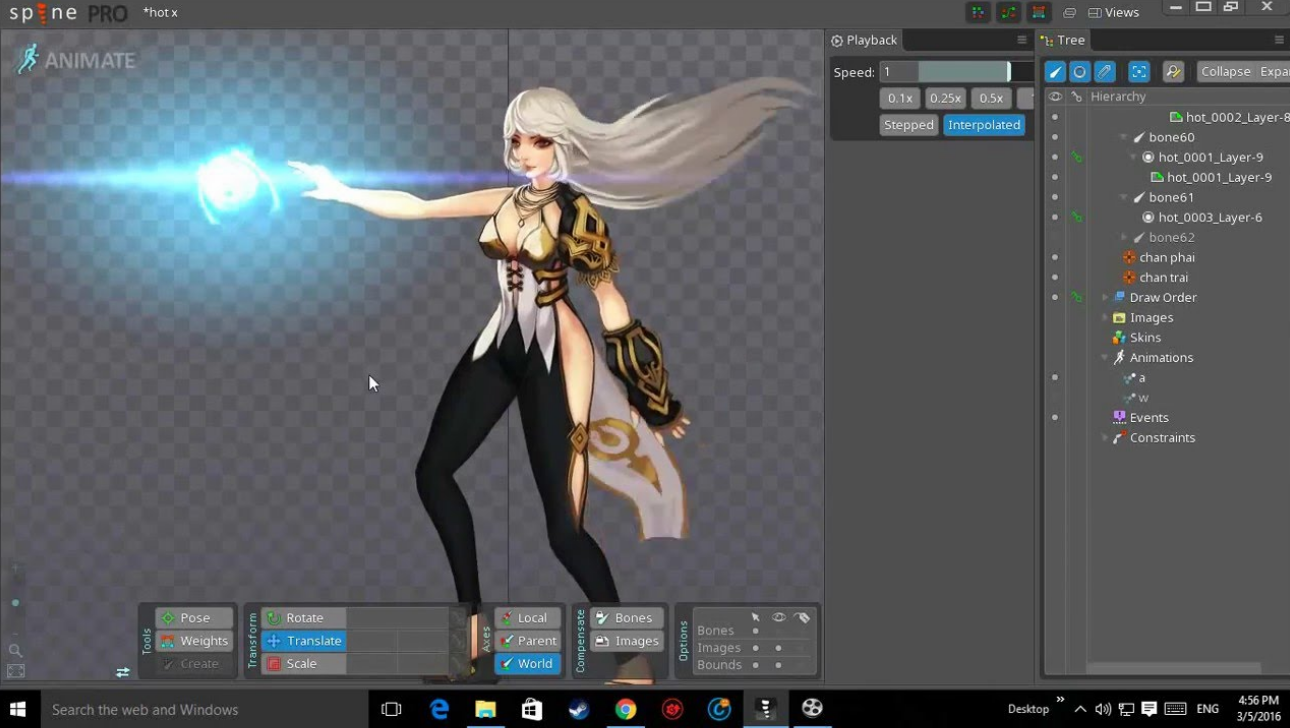Set playback speed to 0.5x
Viewport: 1290px width, 728px height.
pos(991,98)
